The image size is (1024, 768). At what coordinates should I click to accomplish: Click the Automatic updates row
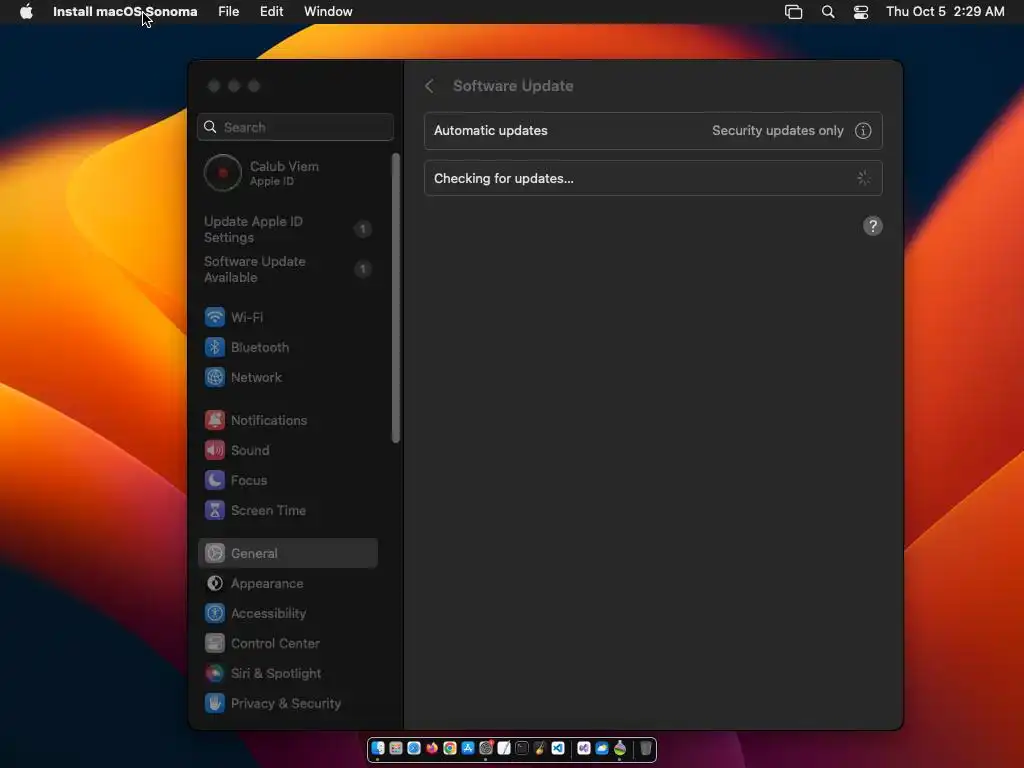[x=653, y=131]
